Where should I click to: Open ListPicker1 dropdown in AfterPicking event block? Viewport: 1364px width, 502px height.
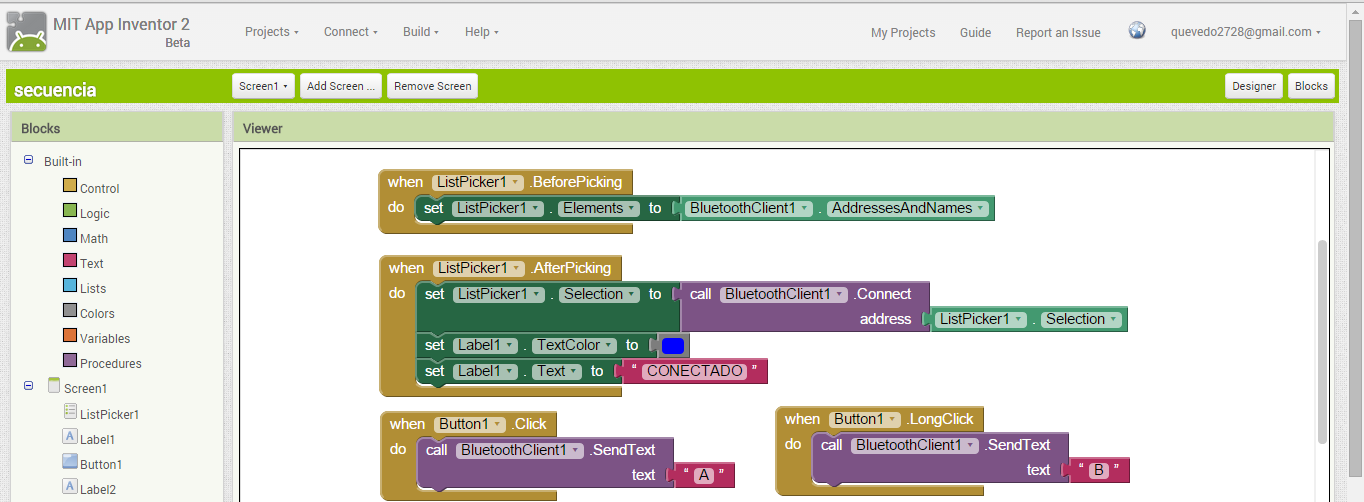click(x=478, y=268)
